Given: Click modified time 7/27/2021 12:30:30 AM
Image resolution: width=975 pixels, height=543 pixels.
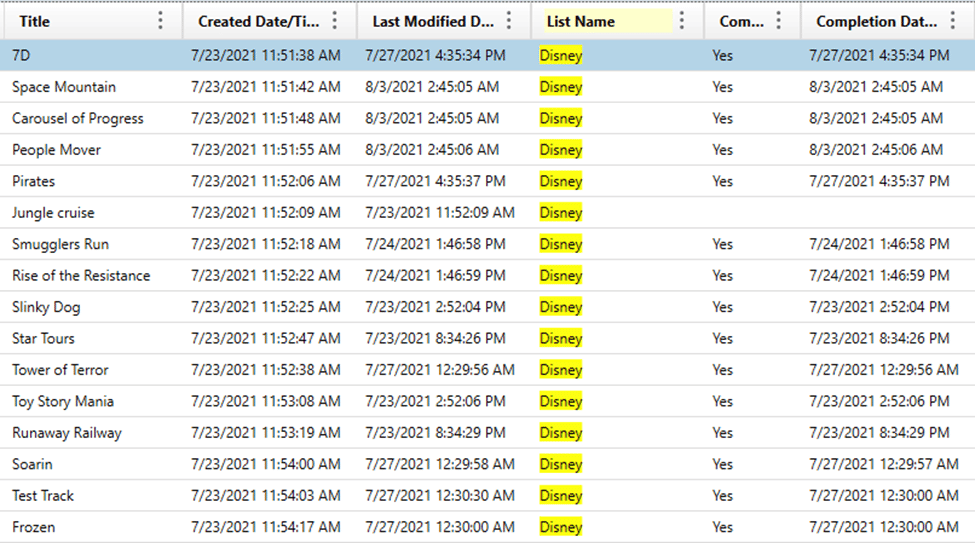Looking at the screenshot, I should (x=440, y=496).
